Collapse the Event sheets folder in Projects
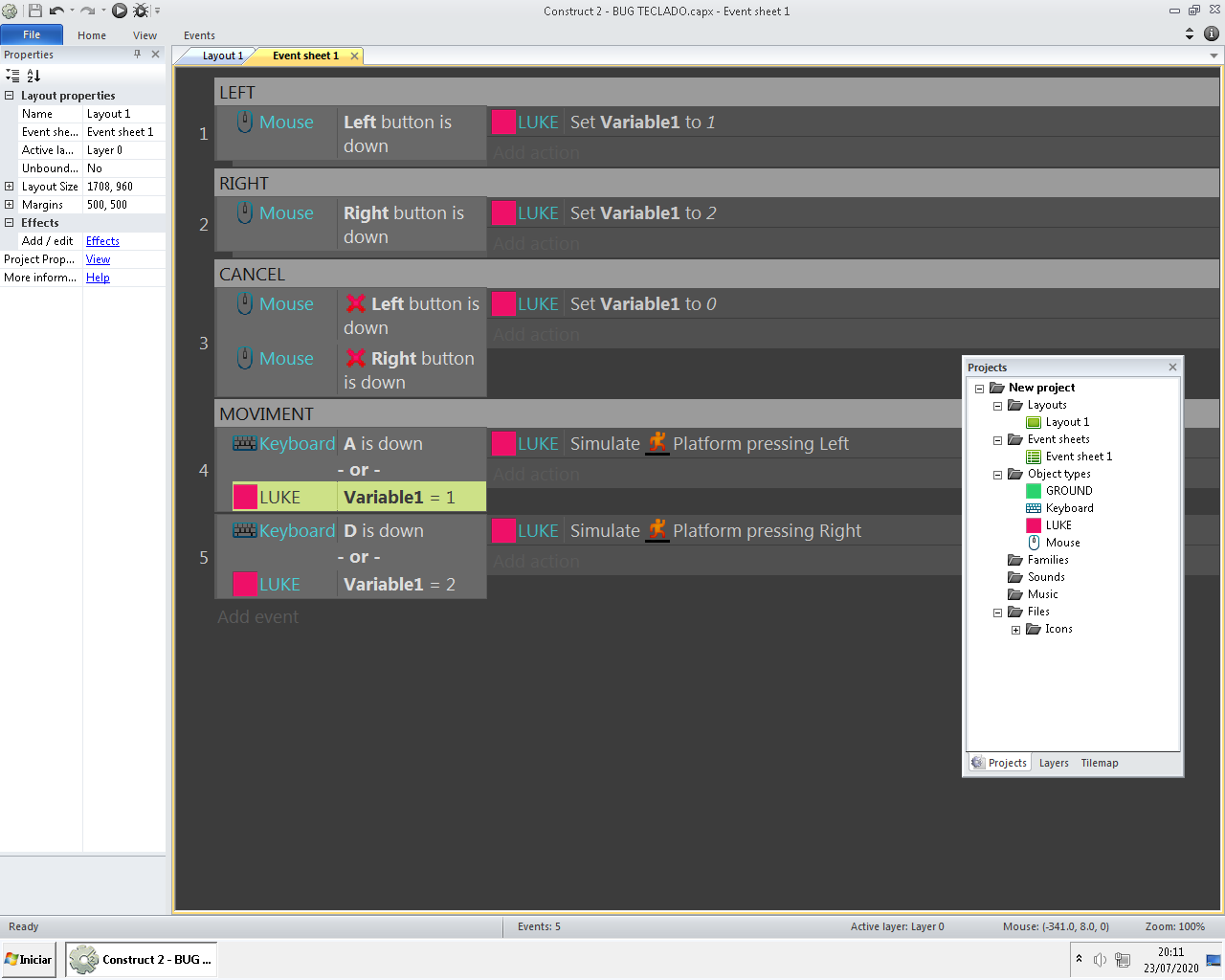 (x=997, y=440)
